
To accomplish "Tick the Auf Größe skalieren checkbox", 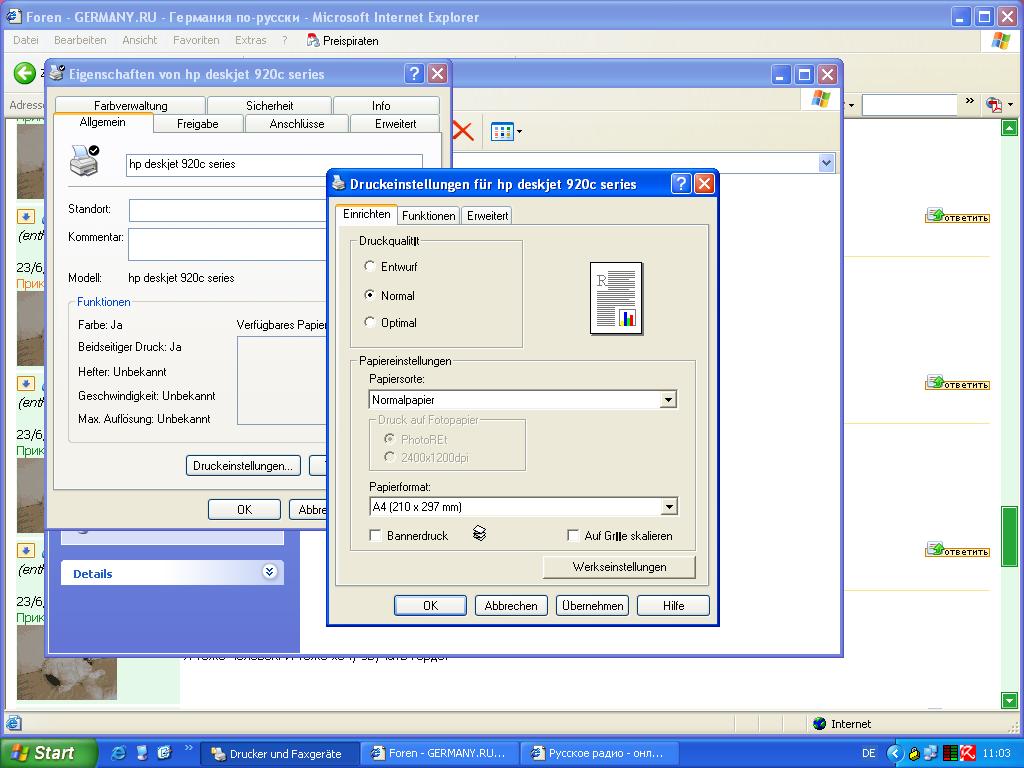I will coord(573,536).
